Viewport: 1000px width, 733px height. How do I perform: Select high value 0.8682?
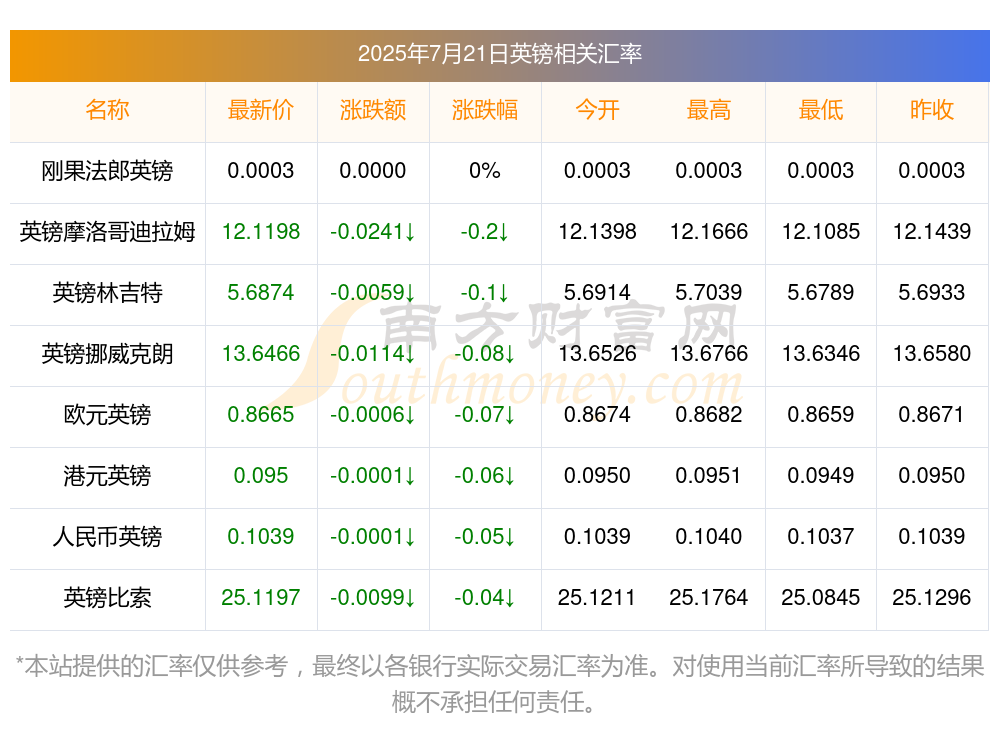click(x=709, y=415)
